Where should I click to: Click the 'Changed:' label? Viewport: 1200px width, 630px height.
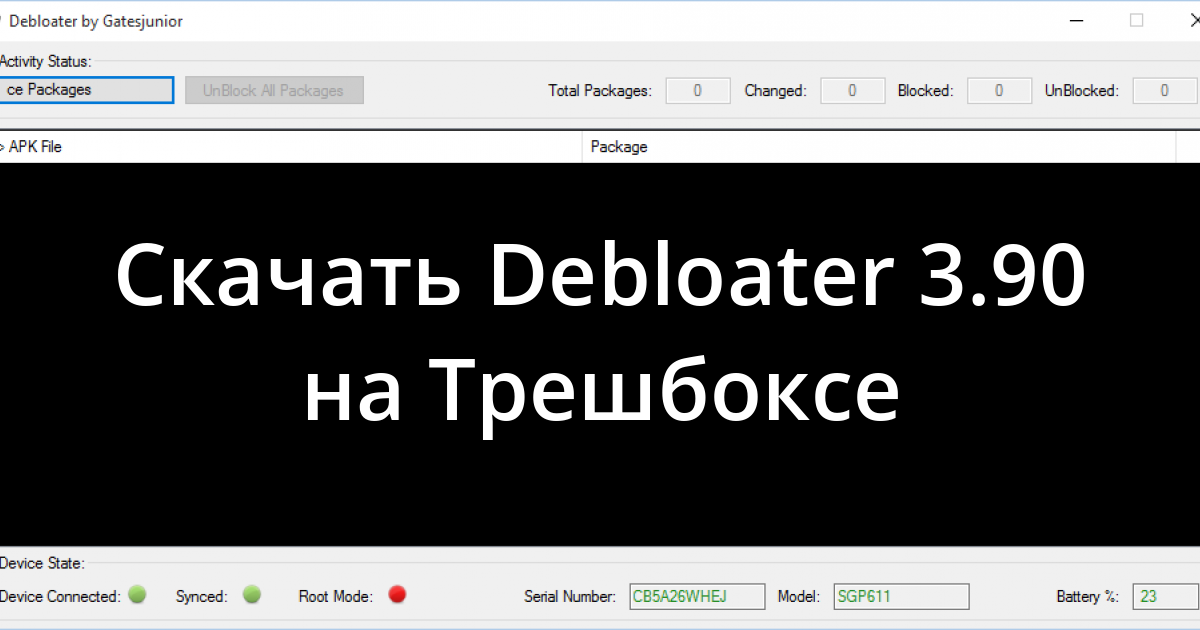775,91
